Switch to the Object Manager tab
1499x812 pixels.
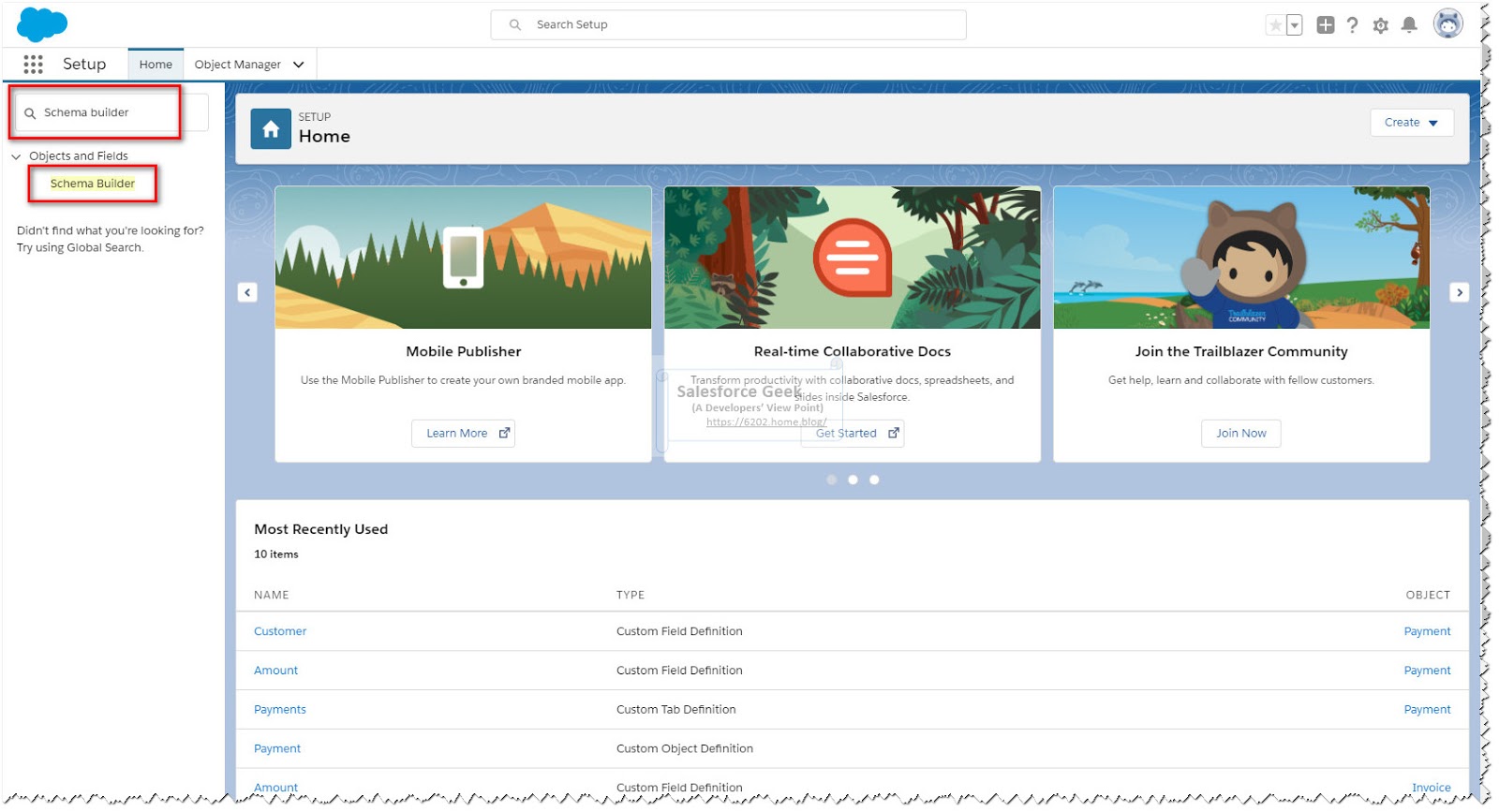click(x=238, y=65)
